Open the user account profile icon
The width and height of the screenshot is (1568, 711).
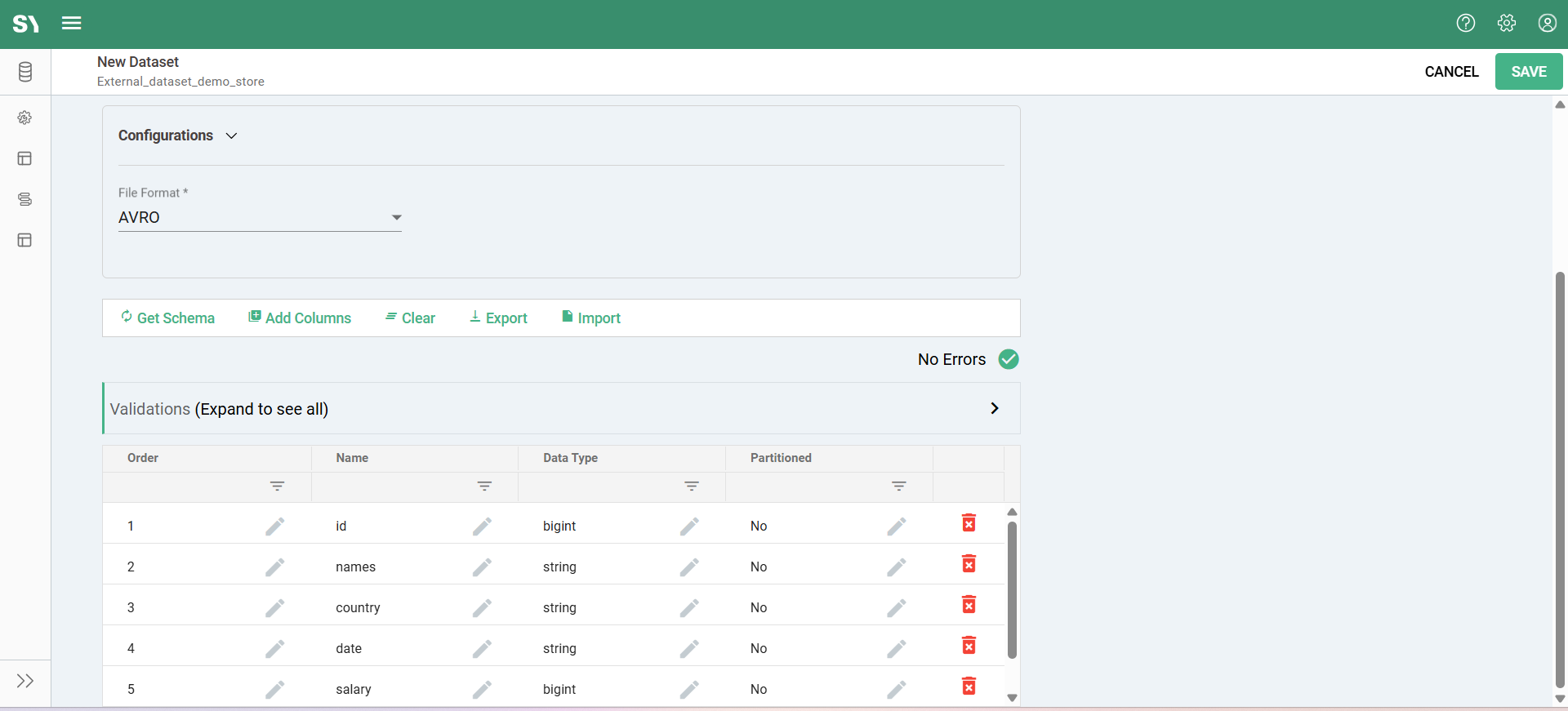[x=1548, y=23]
